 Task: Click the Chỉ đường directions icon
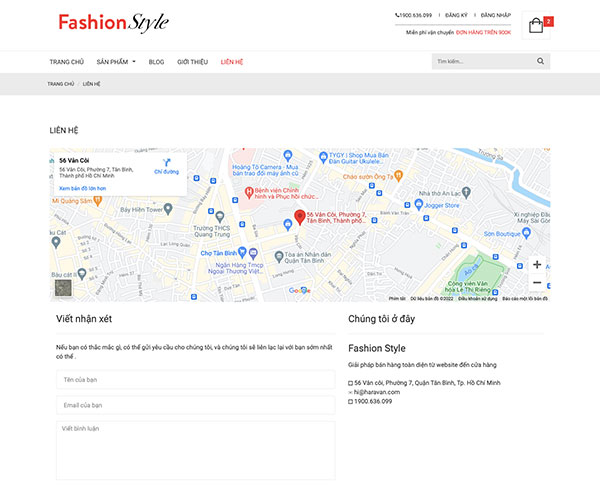pyautogui.click(x=166, y=163)
